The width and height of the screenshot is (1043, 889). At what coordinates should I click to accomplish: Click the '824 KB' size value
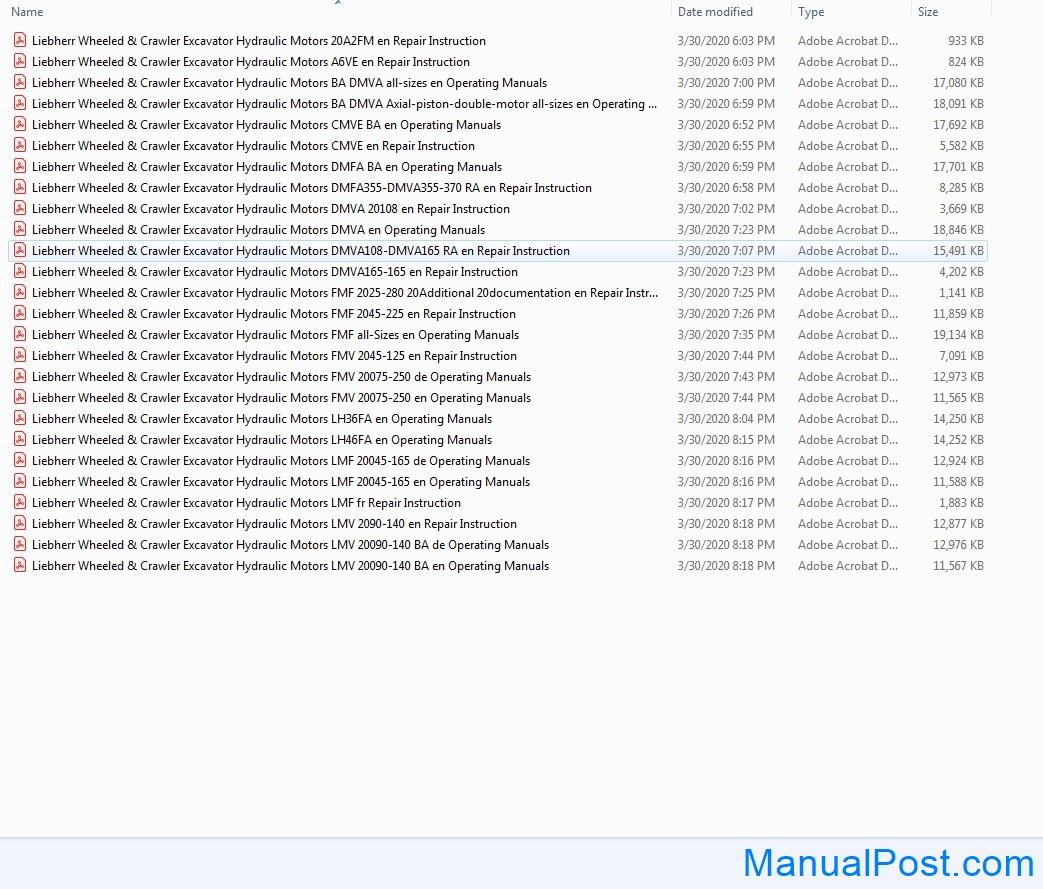(x=965, y=62)
